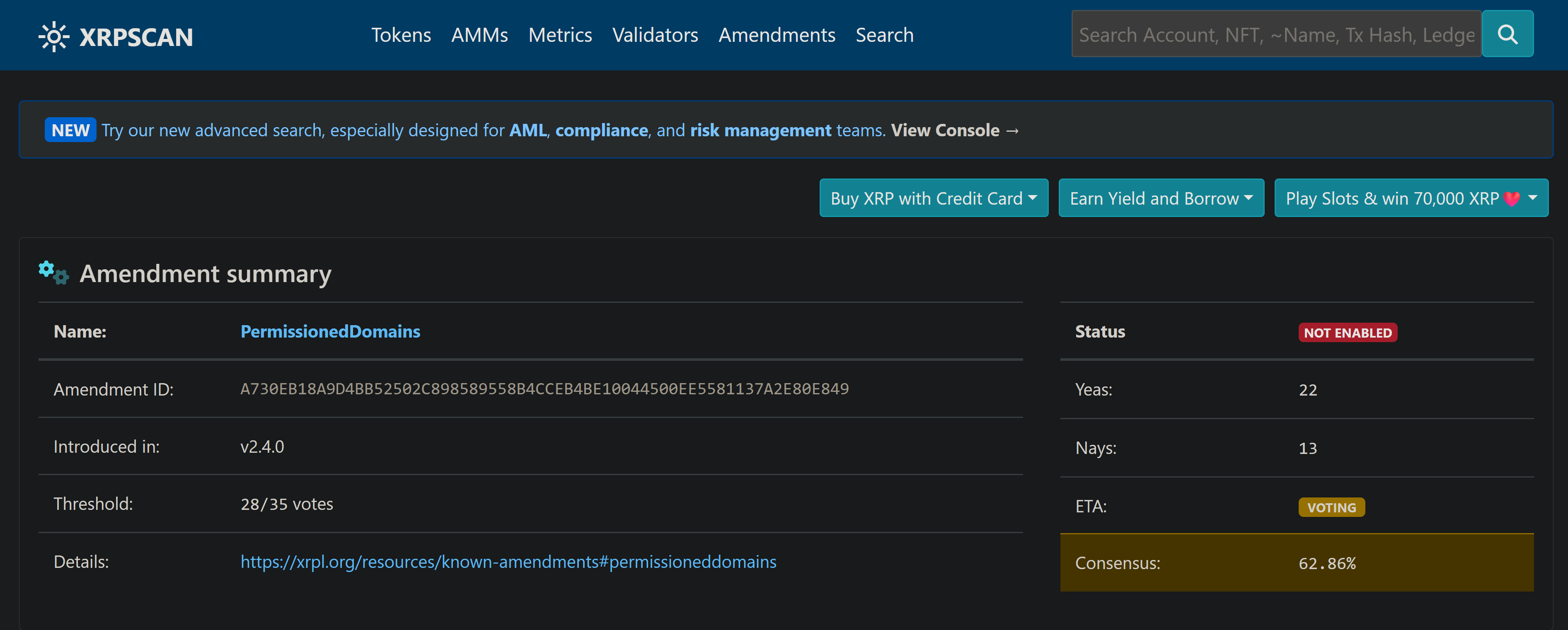Click the Yeas count 22
Screen dimensions: 1568x630
coord(1307,390)
